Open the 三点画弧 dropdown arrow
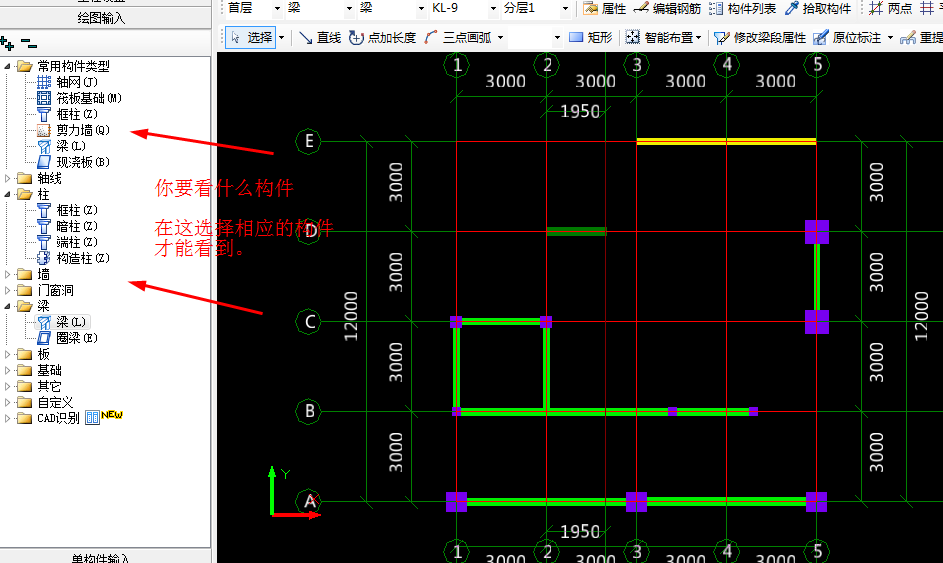This screenshot has height=563, width=943. click(500, 38)
